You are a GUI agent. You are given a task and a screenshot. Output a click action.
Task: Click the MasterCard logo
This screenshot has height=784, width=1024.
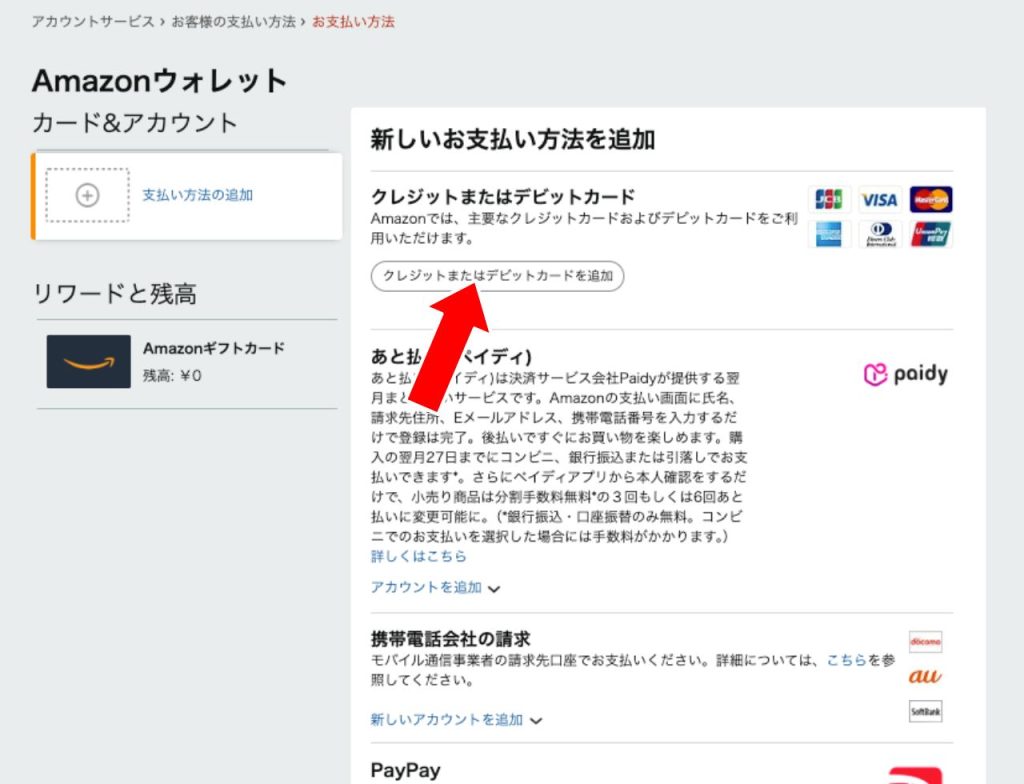pyautogui.click(x=931, y=199)
